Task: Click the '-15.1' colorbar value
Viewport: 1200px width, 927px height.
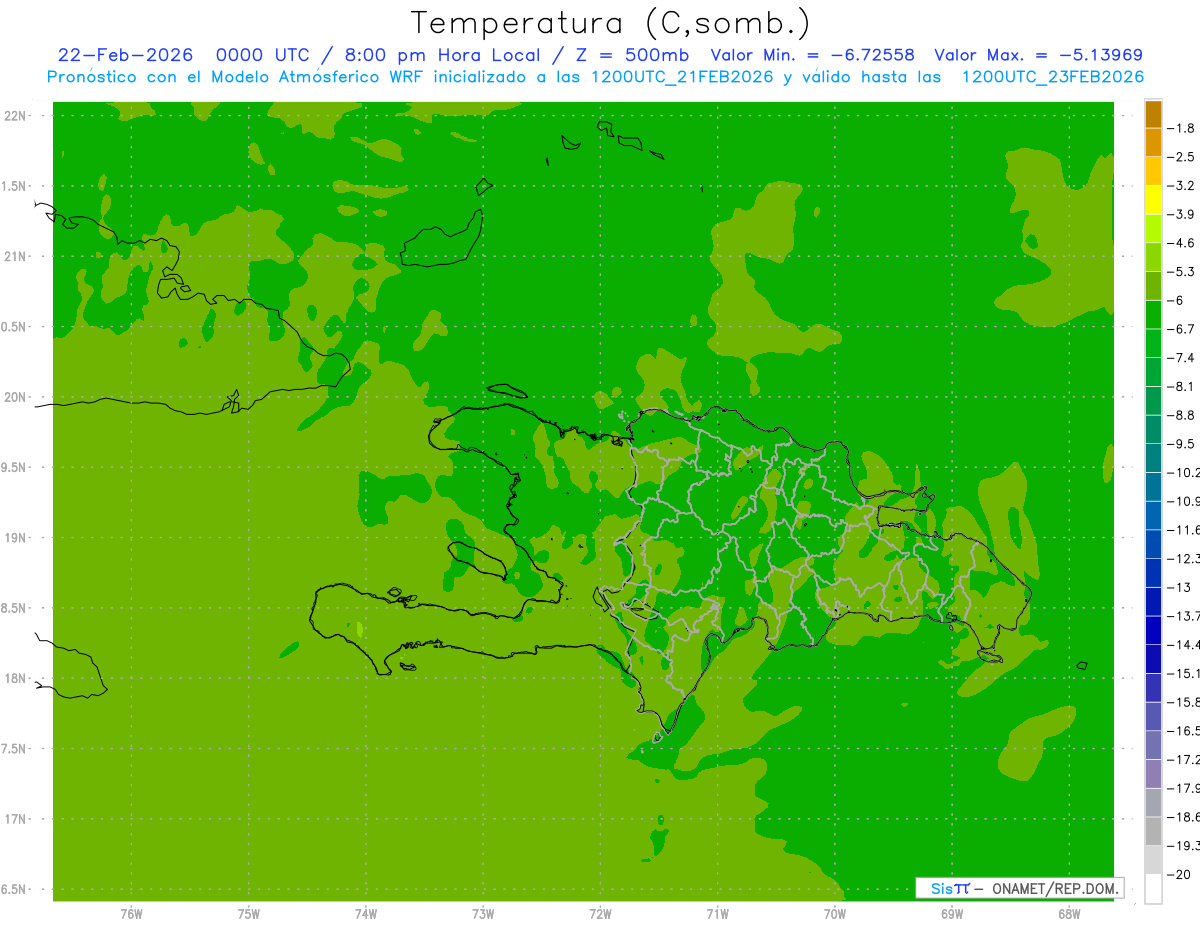Action: point(1184,673)
